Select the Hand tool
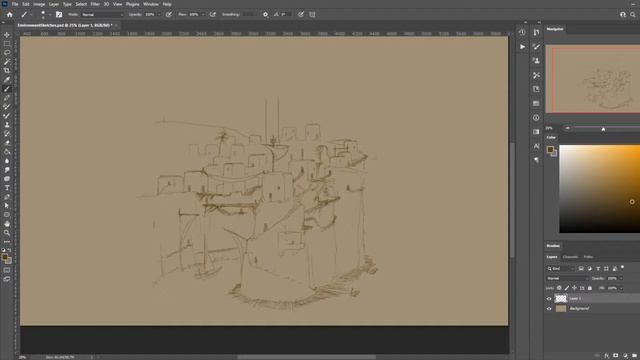The image size is (640, 360). point(7,224)
